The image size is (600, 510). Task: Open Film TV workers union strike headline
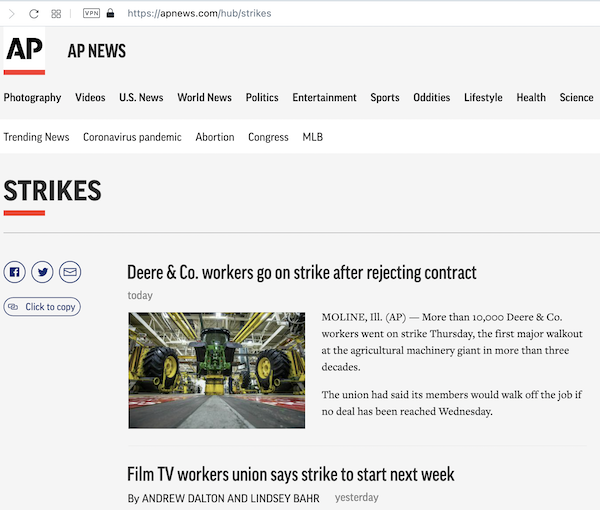(x=291, y=474)
